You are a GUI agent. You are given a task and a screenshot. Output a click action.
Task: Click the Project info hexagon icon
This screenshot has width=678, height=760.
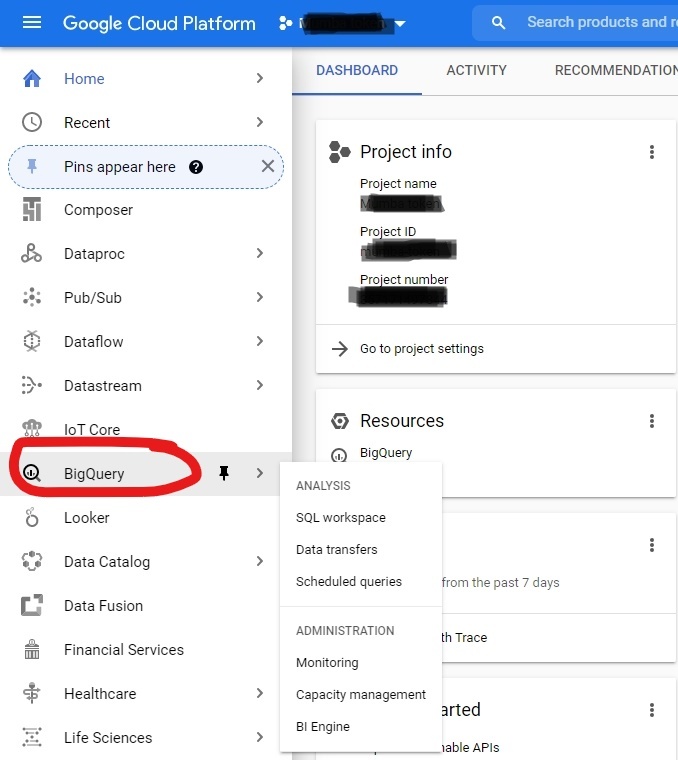click(340, 152)
